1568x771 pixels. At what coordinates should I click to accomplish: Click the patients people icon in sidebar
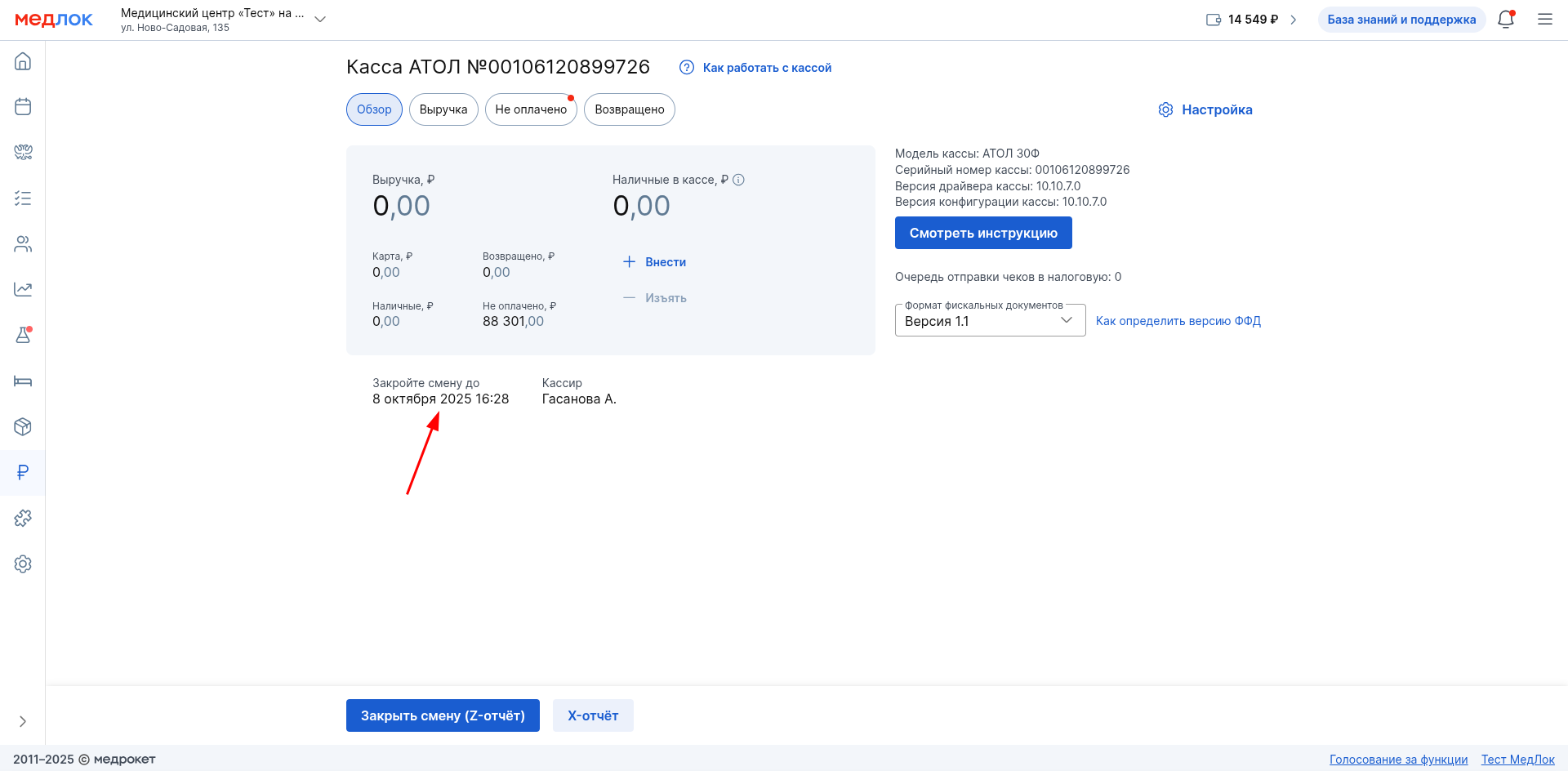click(x=23, y=244)
